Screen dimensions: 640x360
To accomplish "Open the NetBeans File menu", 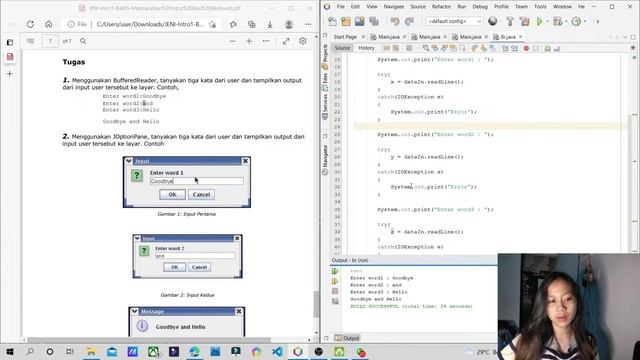I will pos(340,7).
